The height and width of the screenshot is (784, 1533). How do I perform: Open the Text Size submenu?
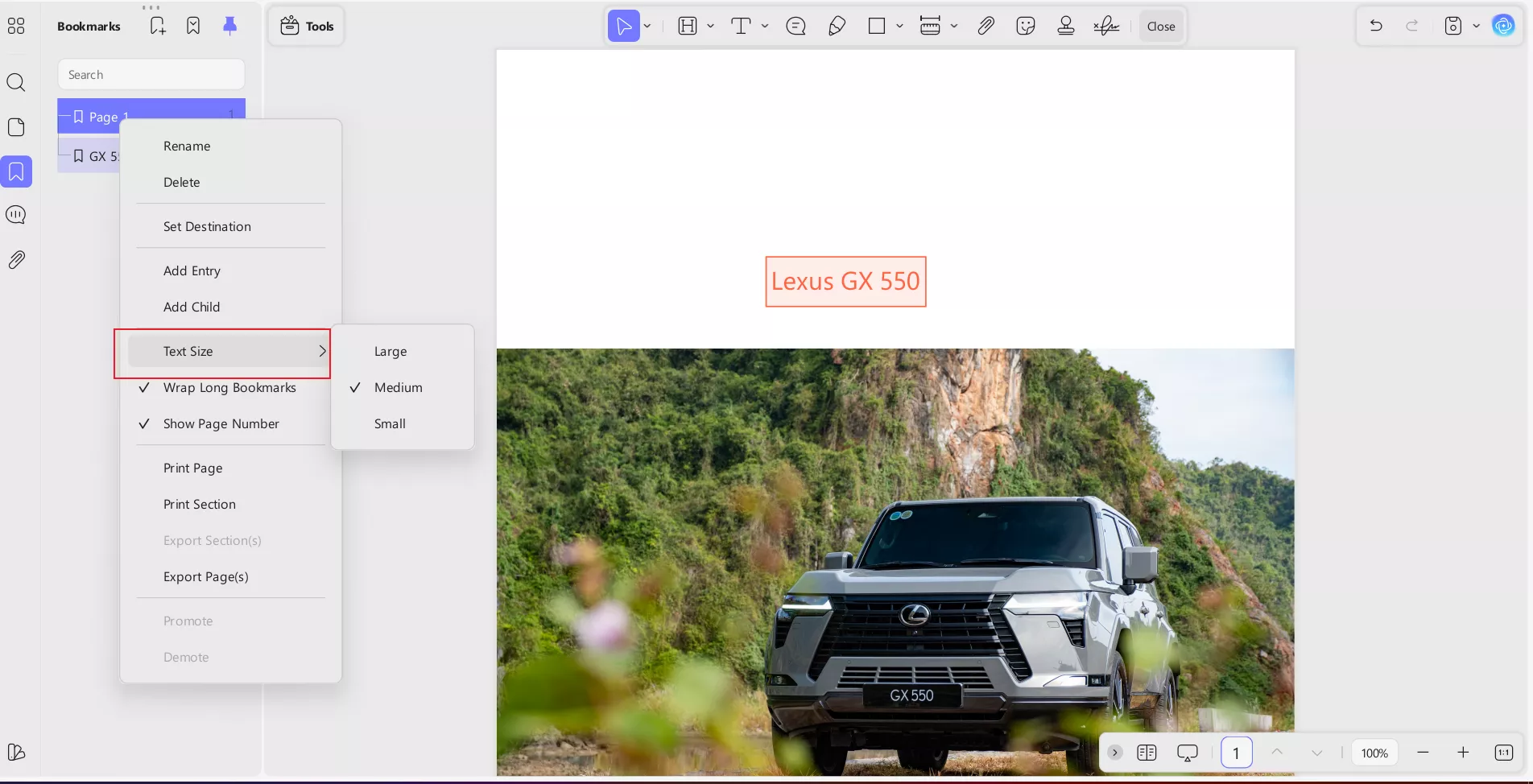(x=229, y=351)
